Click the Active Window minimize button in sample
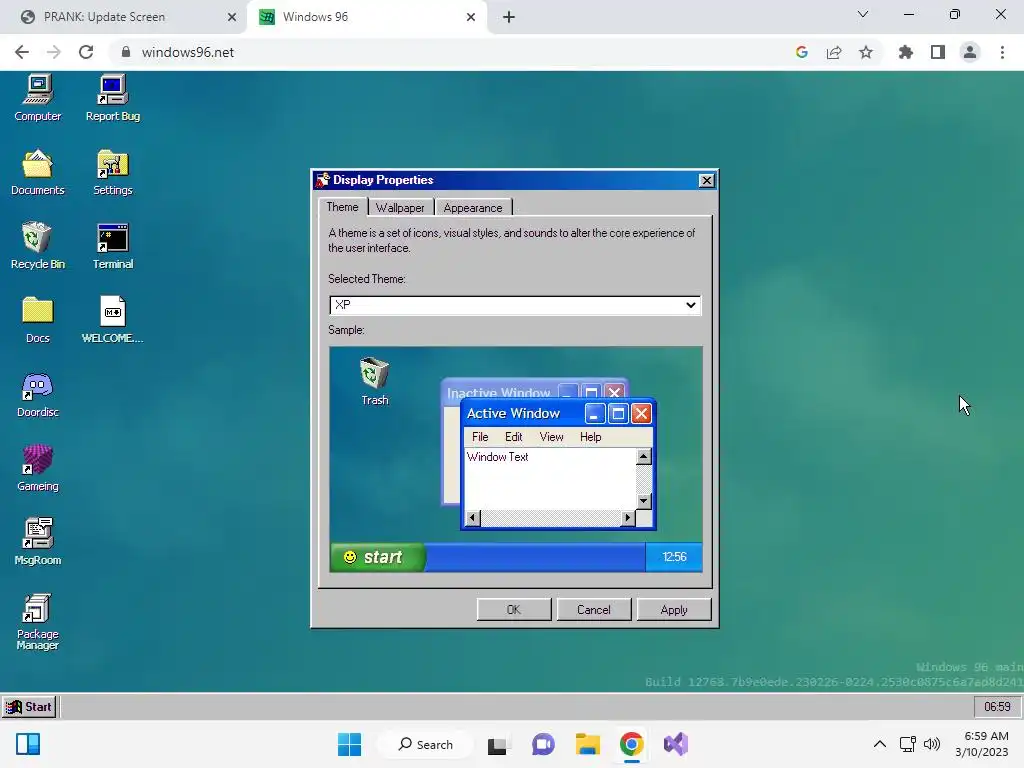This screenshot has width=1024, height=768. [595, 413]
